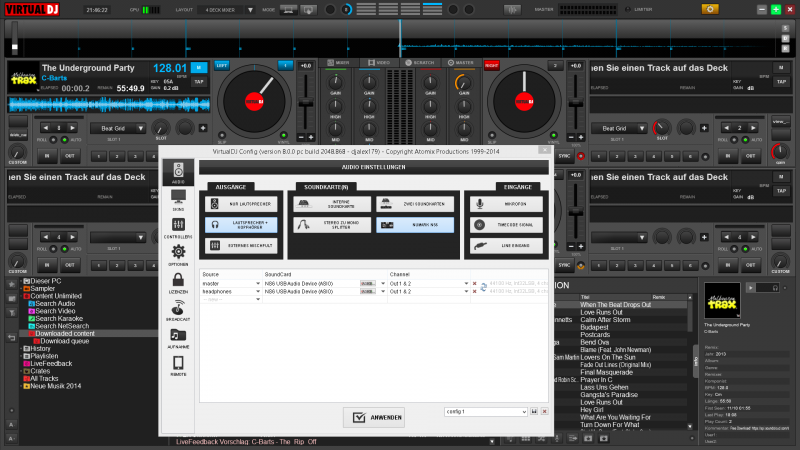Enable the Mikrofon input option
The width and height of the screenshot is (800, 450).
click(506, 203)
